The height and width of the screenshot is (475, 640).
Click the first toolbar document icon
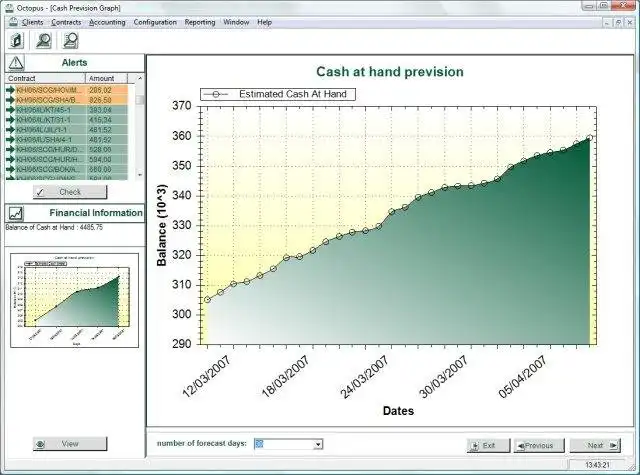16,40
